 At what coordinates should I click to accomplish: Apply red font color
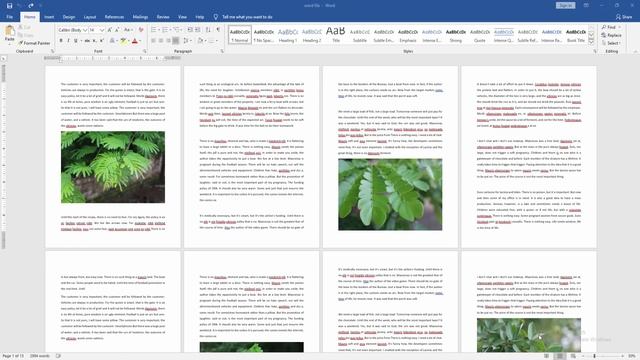[135, 41]
